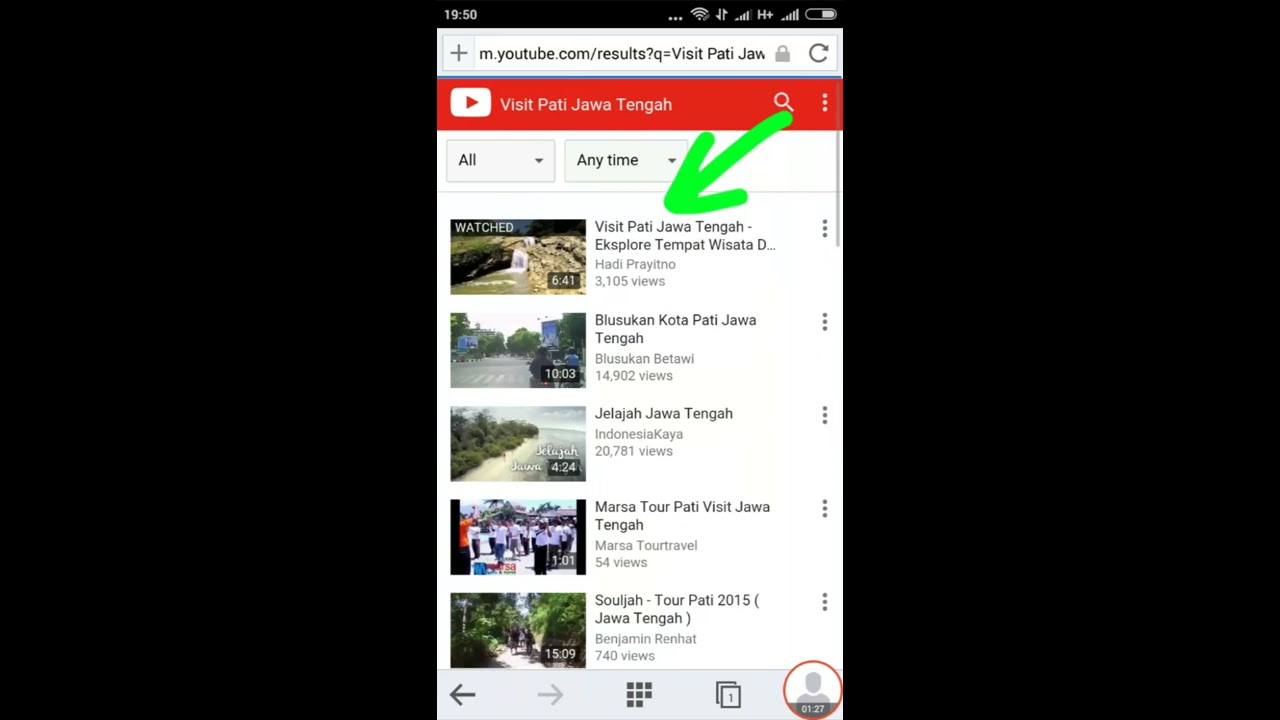This screenshot has height=720, width=1280.
Task: Select channel name IndonesiaKaya
Action: (x=639, y=434)
